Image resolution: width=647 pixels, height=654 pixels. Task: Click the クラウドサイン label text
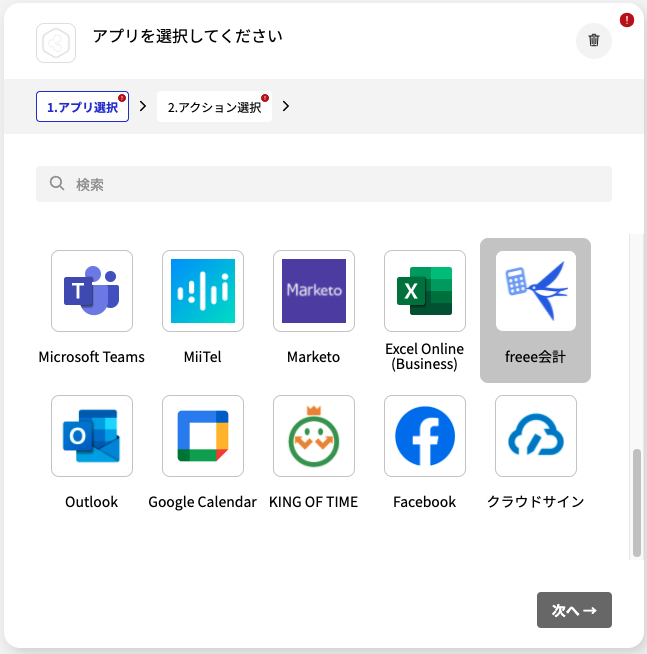(x=536, y=502)
